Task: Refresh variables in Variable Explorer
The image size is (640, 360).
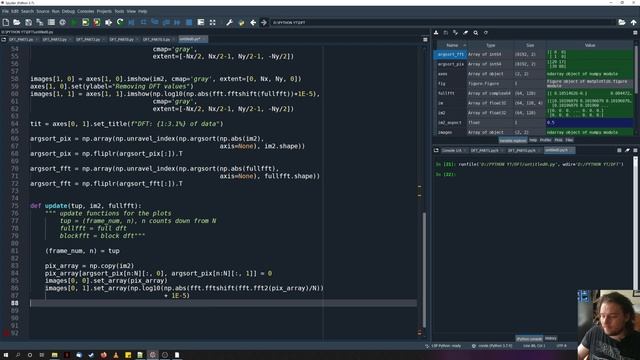Action: [x=486, y=33]
